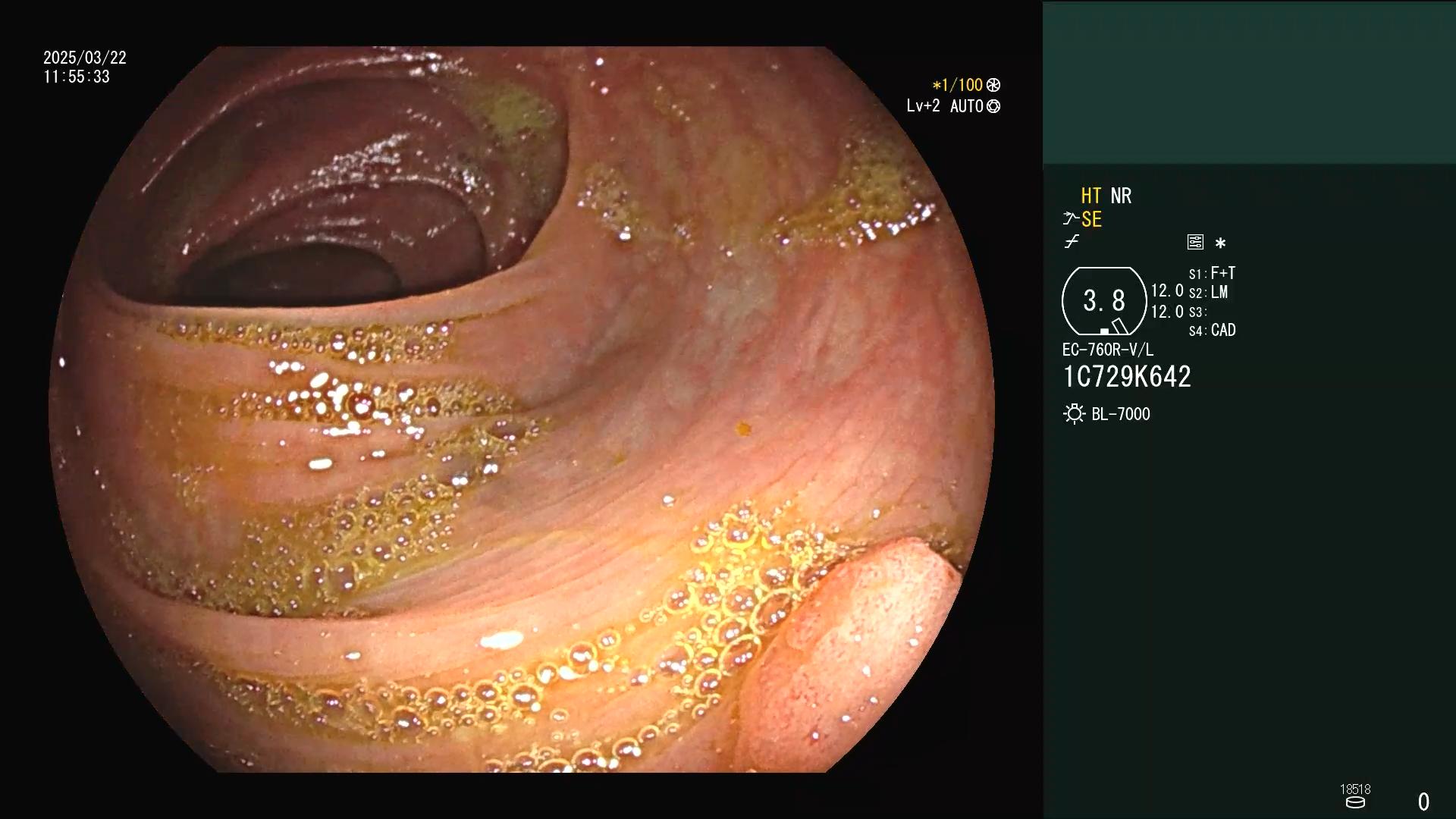1456x819 pixels.
Task: Click the light source lamp icon
Action: coord(1074,414)
